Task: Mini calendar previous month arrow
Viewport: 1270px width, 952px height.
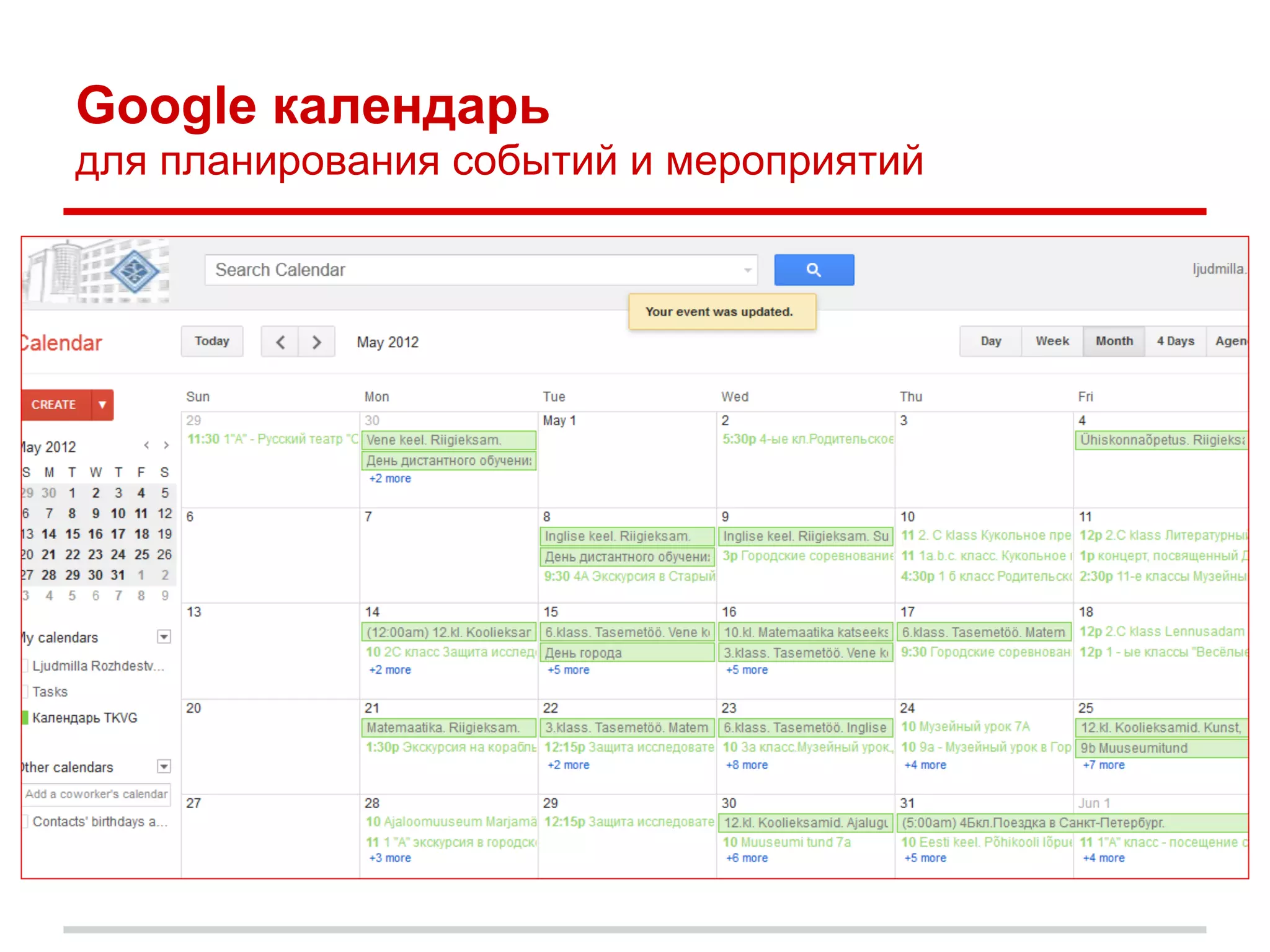Action: (146, 445)
